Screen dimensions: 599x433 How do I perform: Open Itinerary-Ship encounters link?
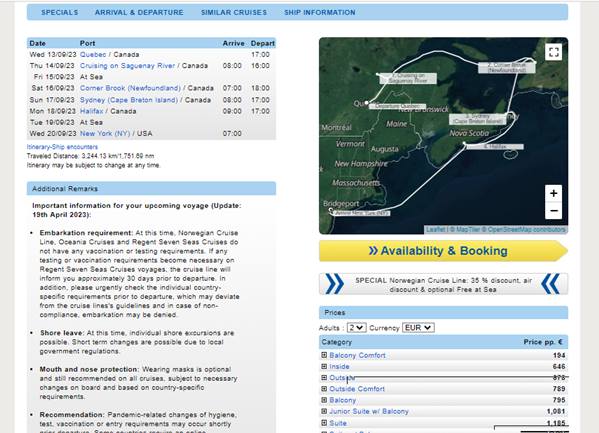pos(62,147)
